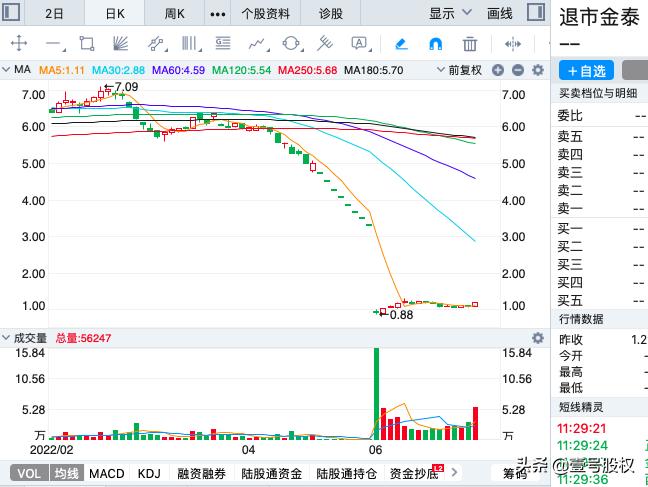Open the 显示 display dropdown
The height and width of the screenshot is (487, 648).
click(x=450, y=13)
